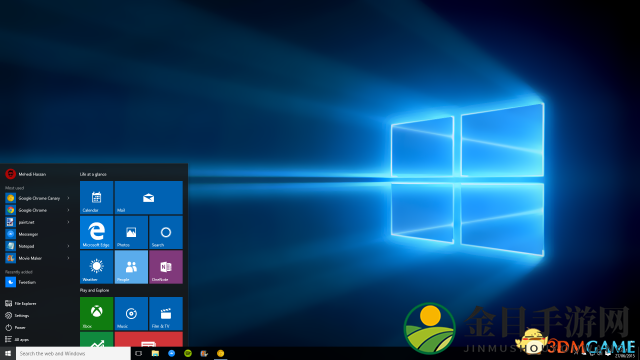
Task: Open the Mail tile
Action: [x=149, y=198]
